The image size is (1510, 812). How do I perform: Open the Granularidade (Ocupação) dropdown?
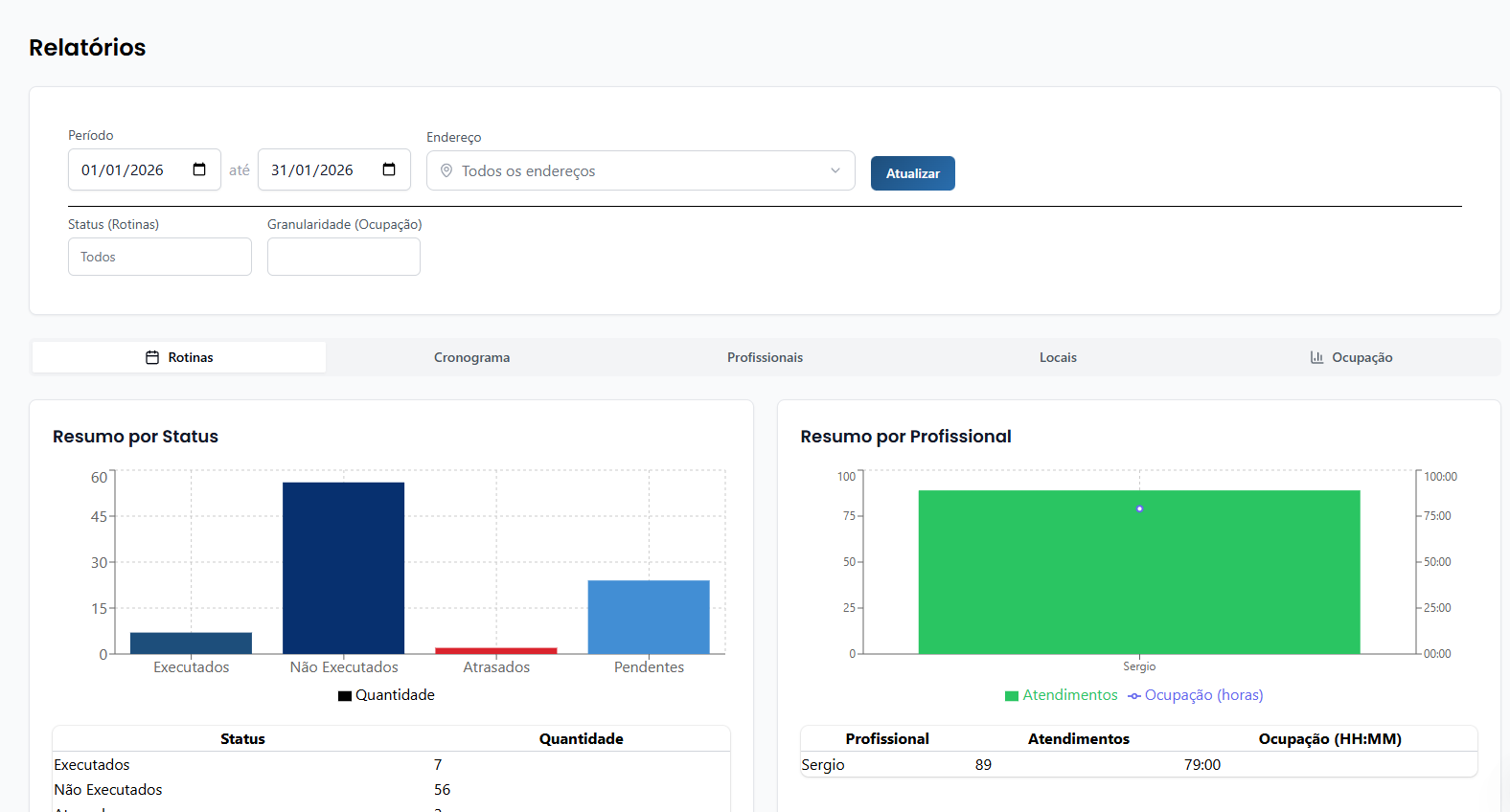pos(344,257)
